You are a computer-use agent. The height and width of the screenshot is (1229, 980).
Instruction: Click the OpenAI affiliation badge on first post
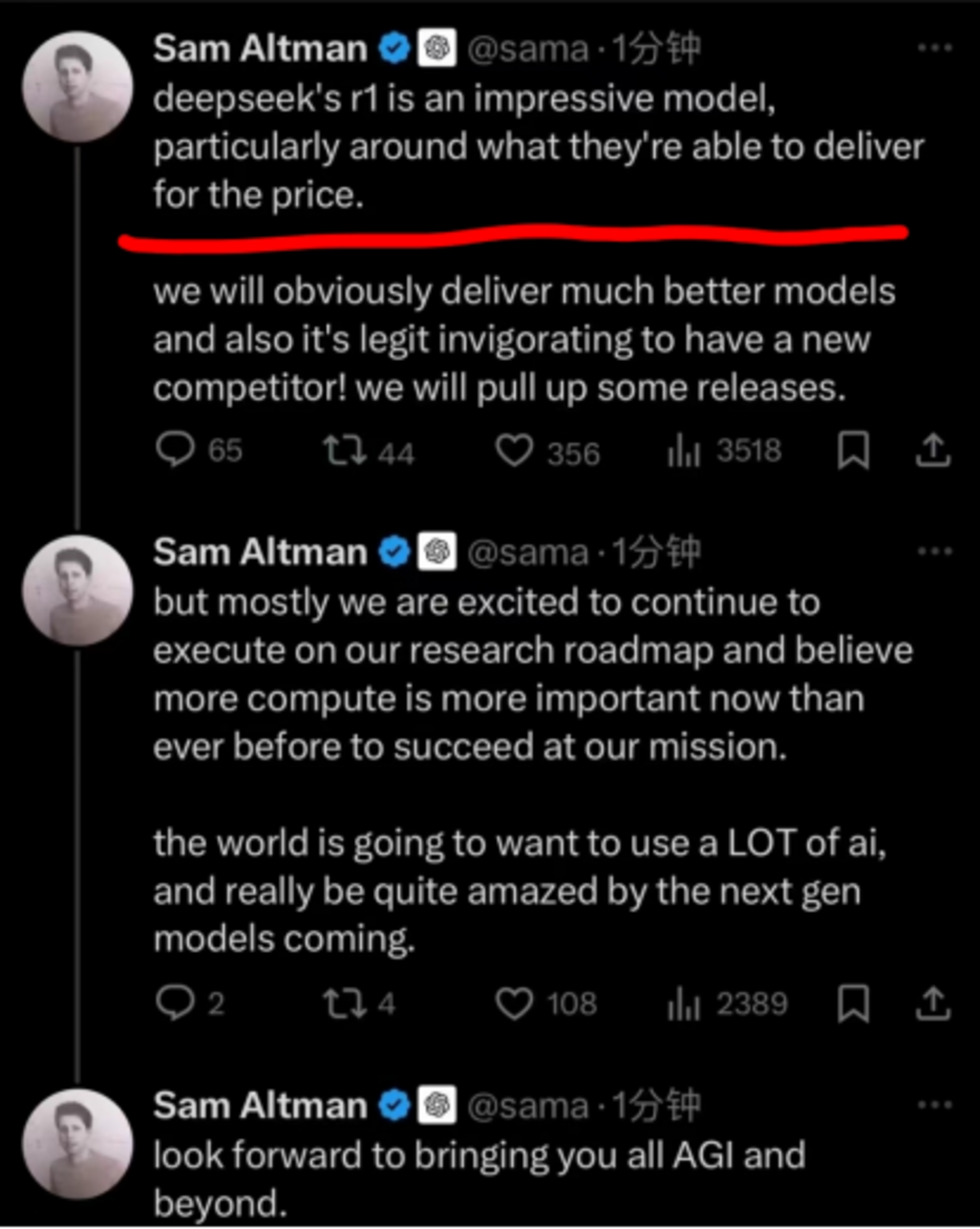pyautogui.click(x=436, y=48)
